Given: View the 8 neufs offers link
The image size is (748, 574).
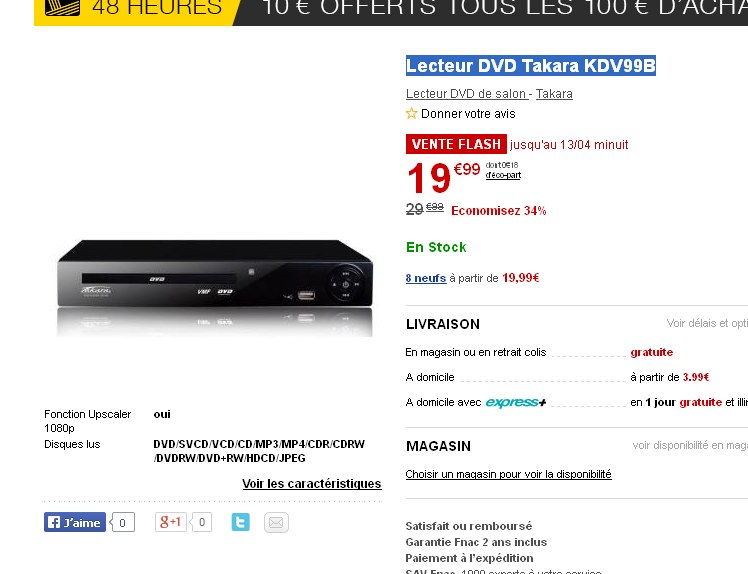Looking at the screenshot, I should pyautogui.click(x=426, y=278).
